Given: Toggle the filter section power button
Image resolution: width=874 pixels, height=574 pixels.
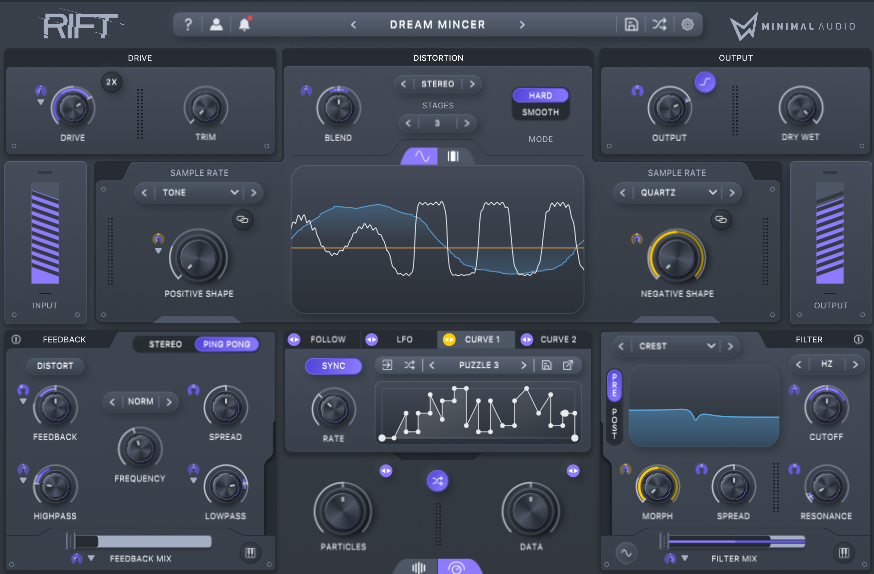Looking at the screenshot, I should click(x=858, y=339).
